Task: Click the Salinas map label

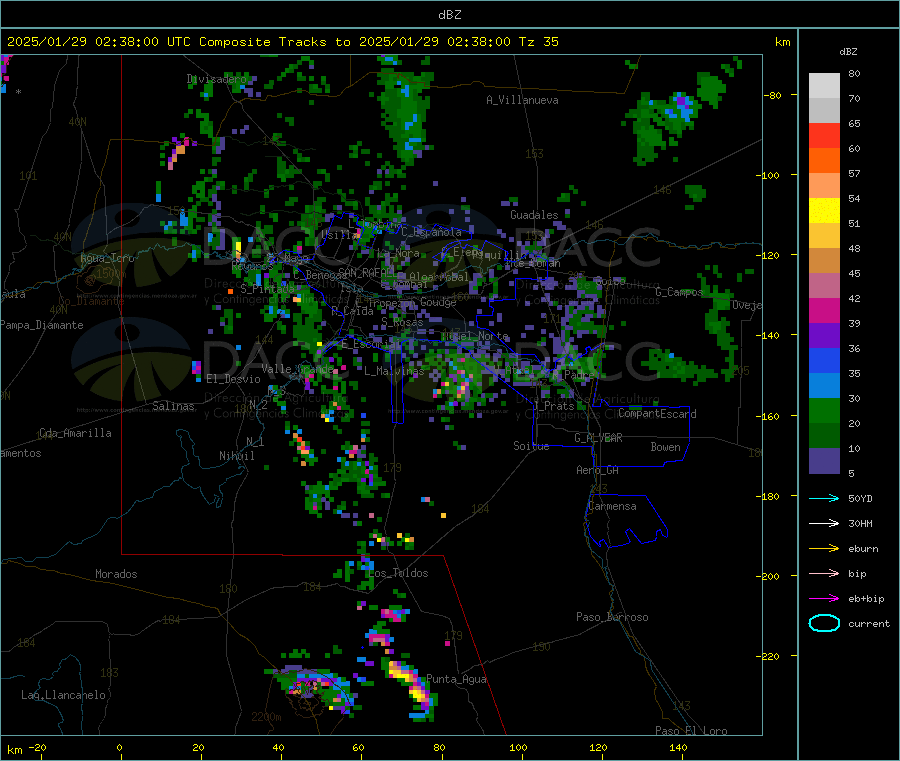Action: 173,406
